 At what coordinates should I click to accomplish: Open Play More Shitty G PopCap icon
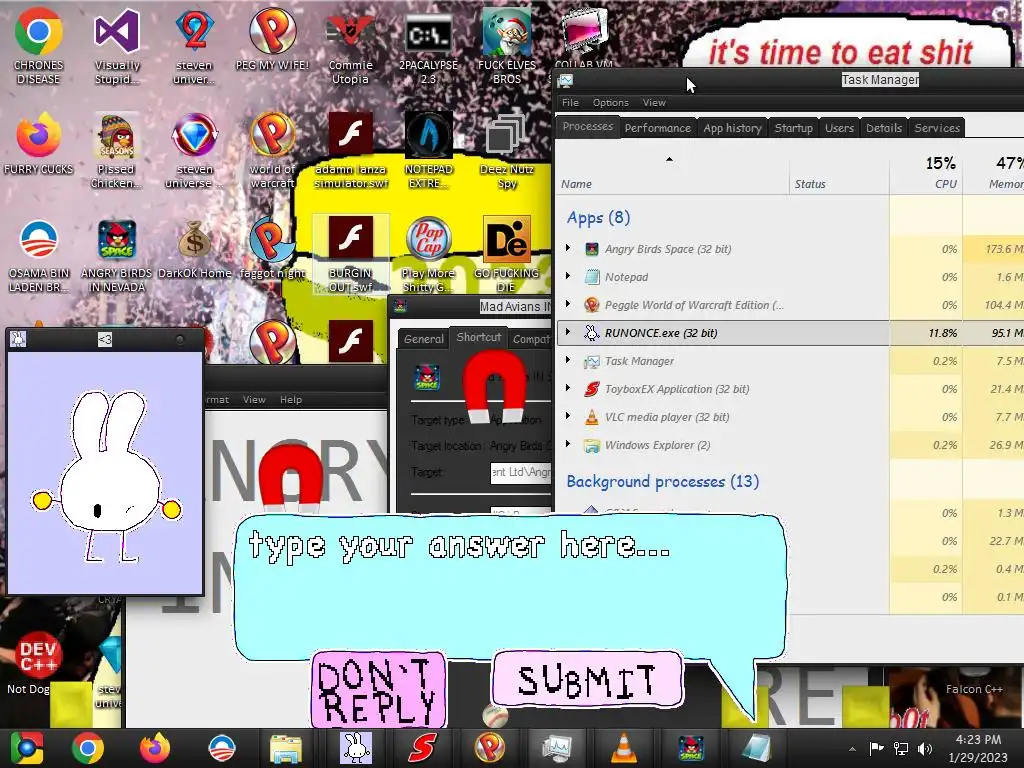pos(428,255)
